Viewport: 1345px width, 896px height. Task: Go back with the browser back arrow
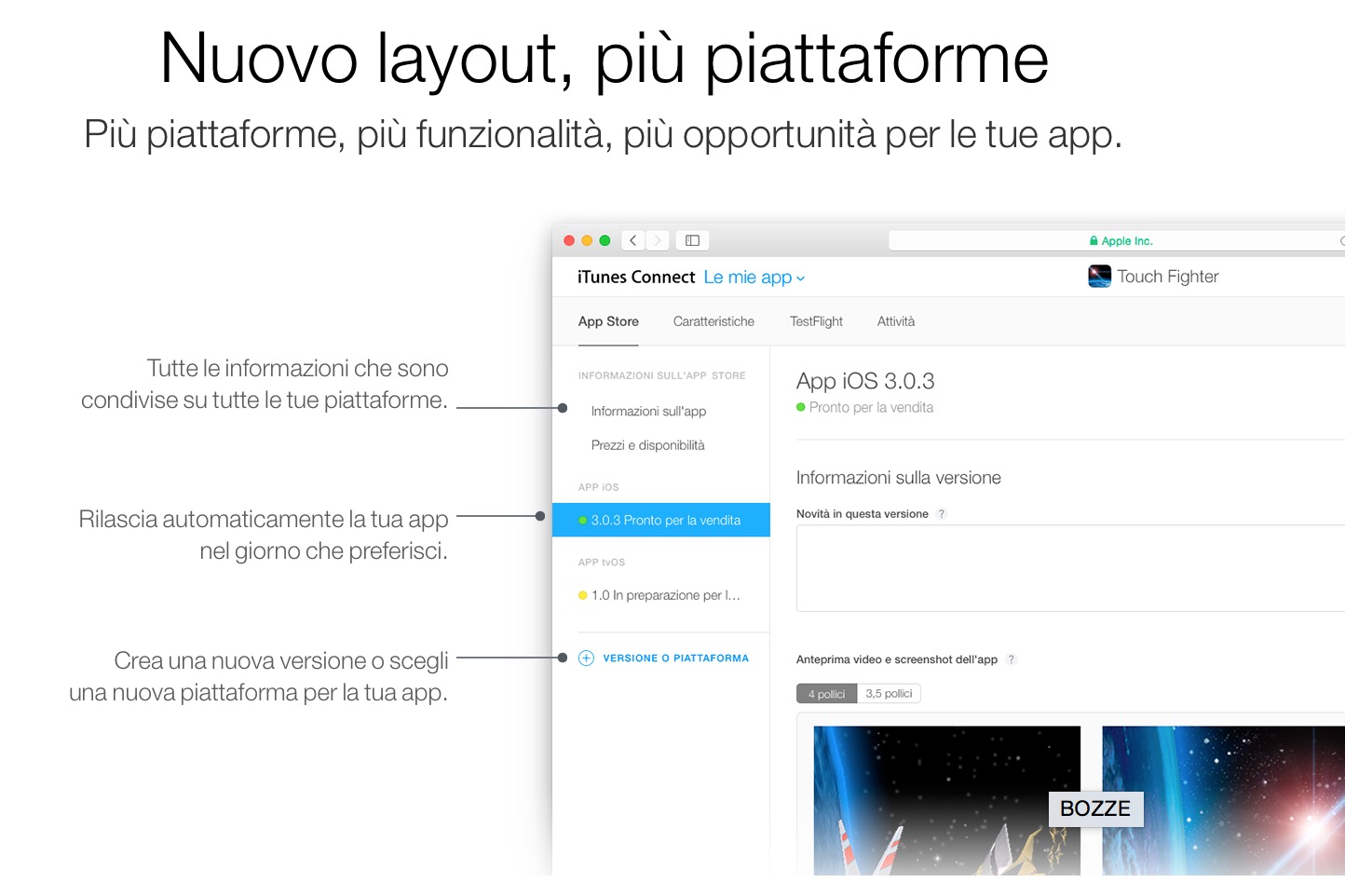coord(633,240)
